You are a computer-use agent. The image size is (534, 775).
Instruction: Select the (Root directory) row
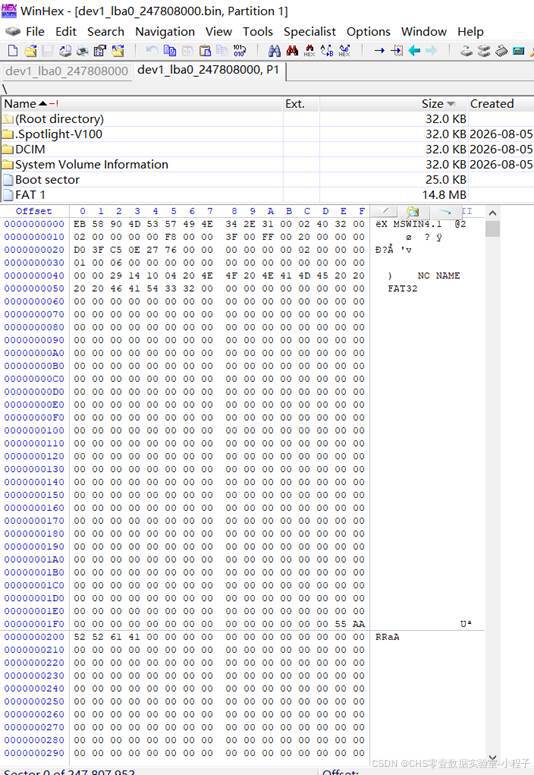tap(267, 119)
